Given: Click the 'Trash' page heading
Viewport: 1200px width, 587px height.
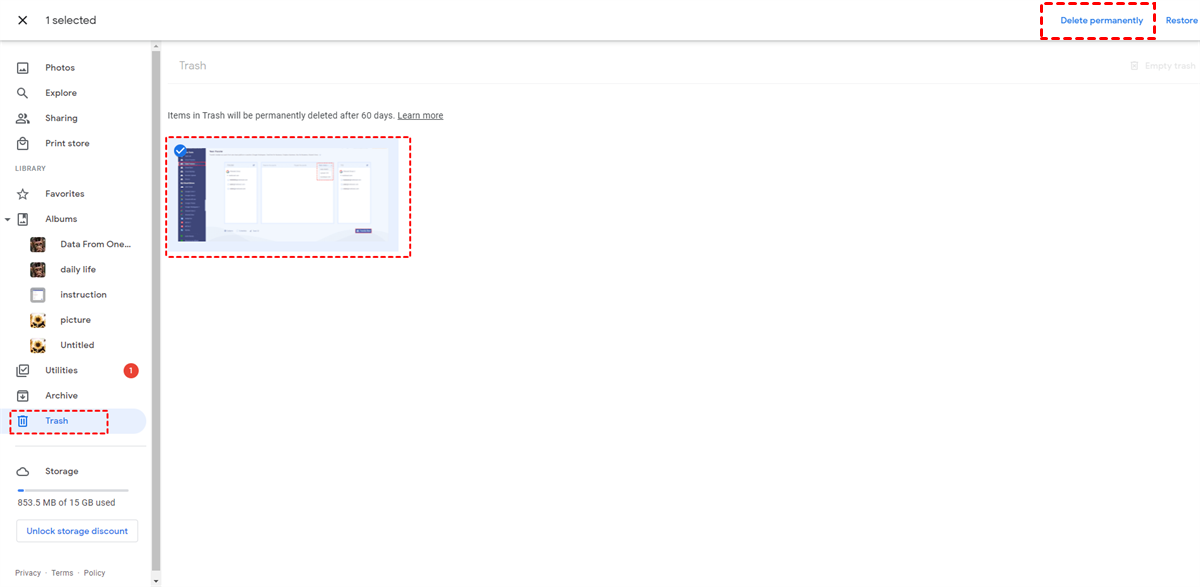Looking at the screenshot, I should pyautogui.click(x=192, y=66).
